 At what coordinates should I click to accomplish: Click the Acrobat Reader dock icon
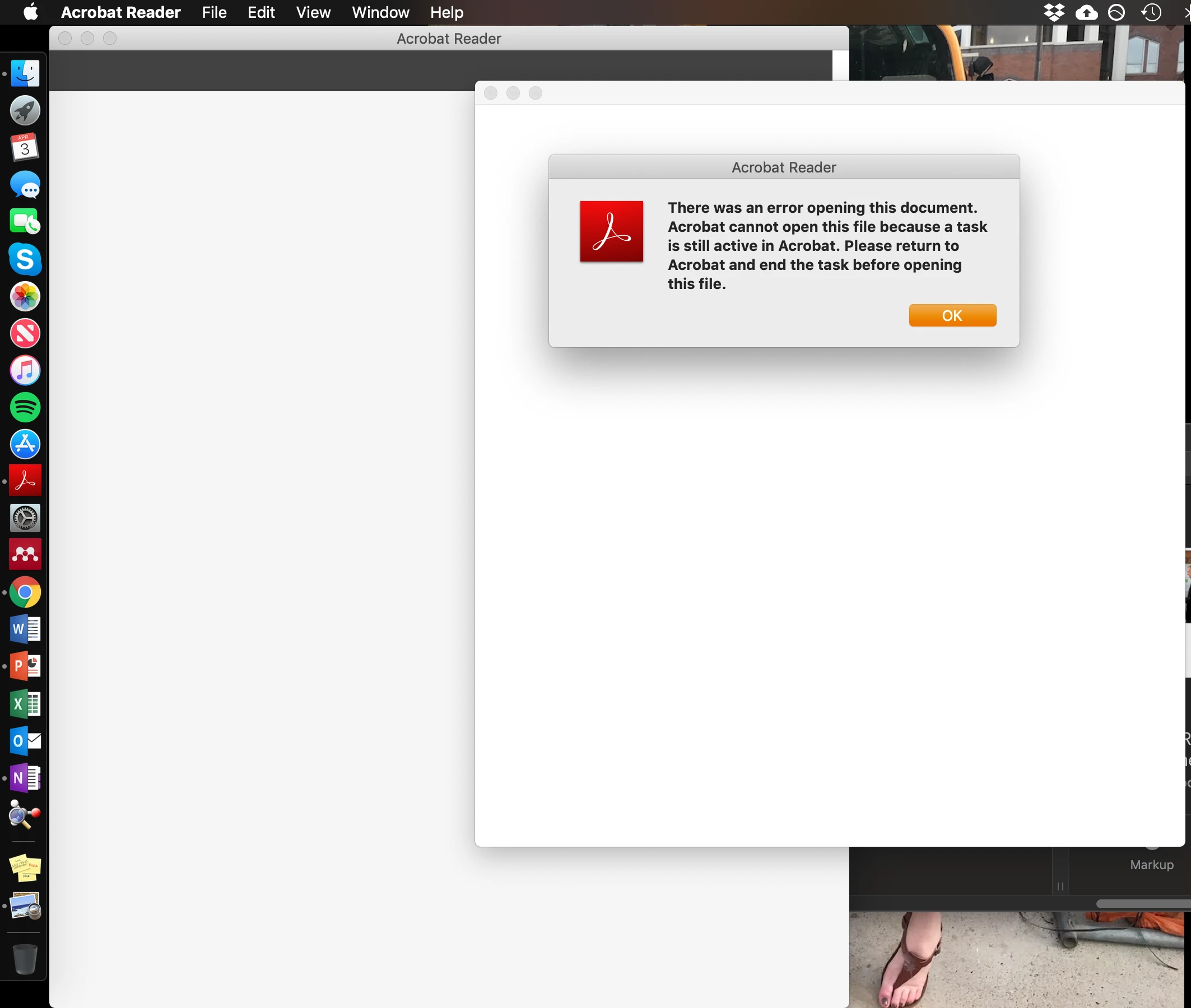[x=25, y=480]
